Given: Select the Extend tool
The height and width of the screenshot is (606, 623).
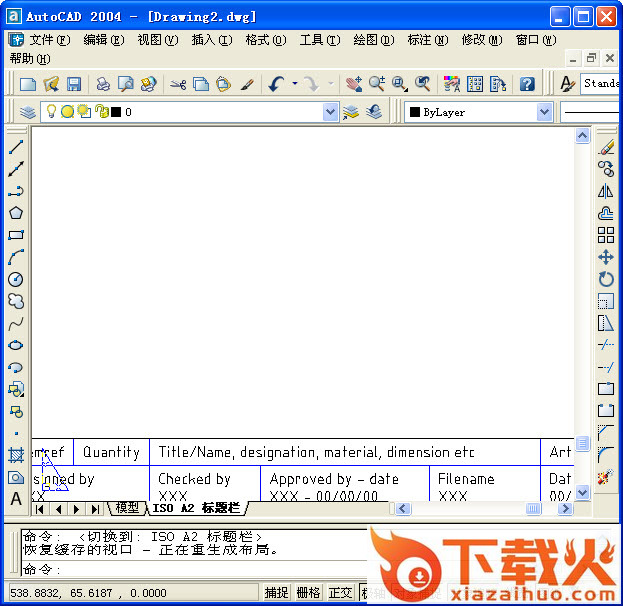Looking at the screenshot, I should click(606, 367).
